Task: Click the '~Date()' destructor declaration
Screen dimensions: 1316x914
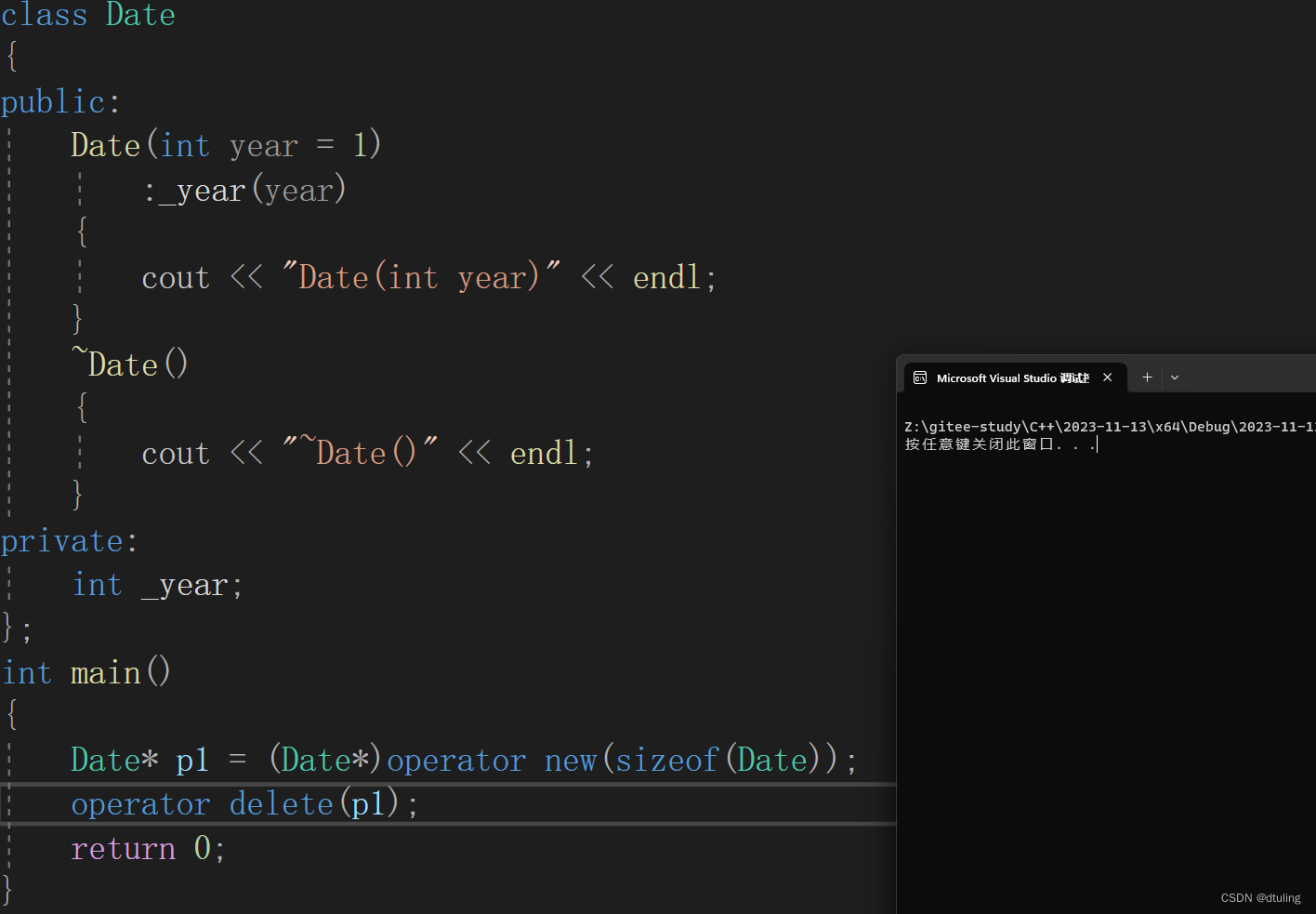Action: tap(130, 363)
